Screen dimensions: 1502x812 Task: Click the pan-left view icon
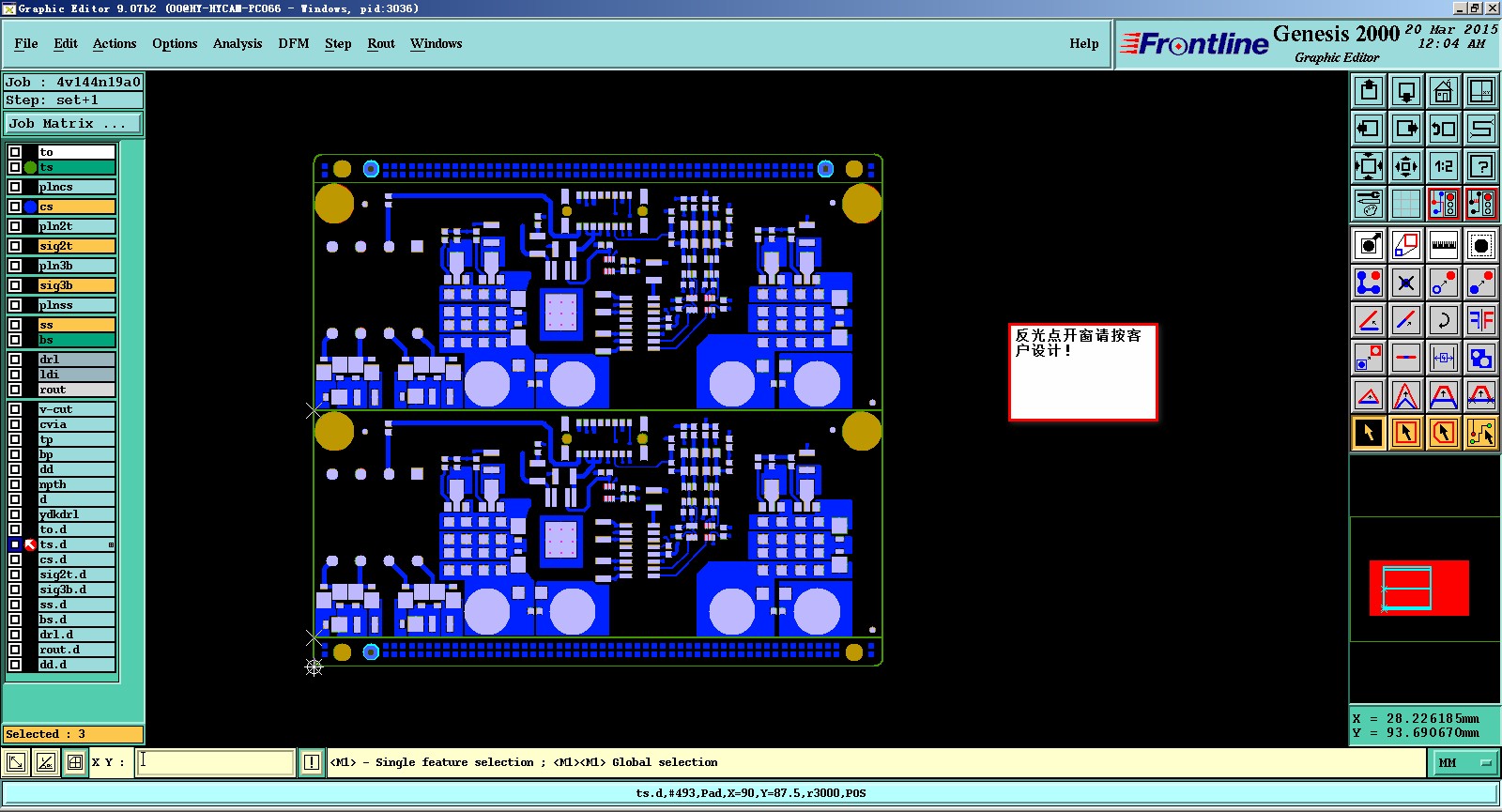1369,129
